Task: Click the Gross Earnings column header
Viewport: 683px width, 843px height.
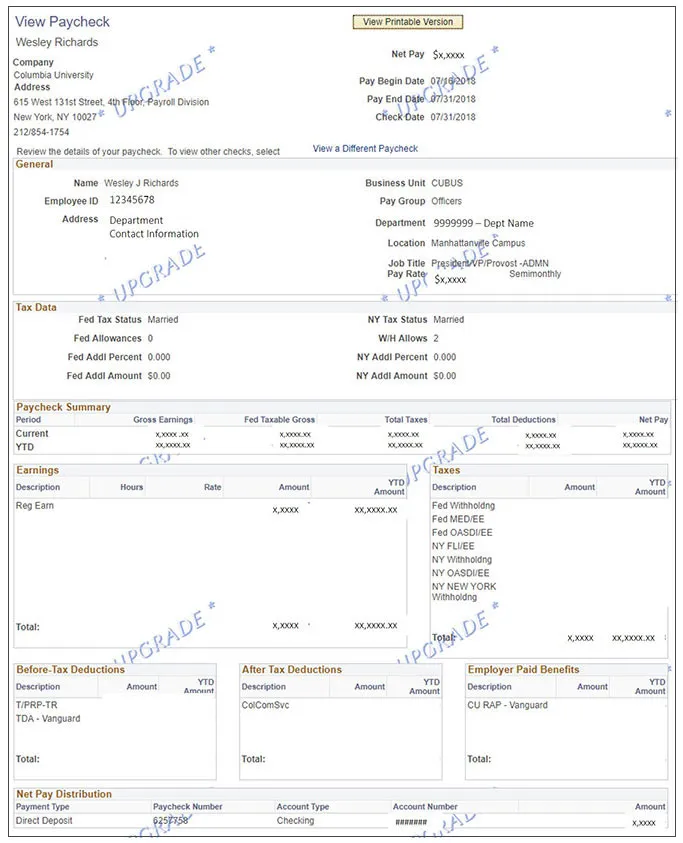Action: (x=162, y=420)
